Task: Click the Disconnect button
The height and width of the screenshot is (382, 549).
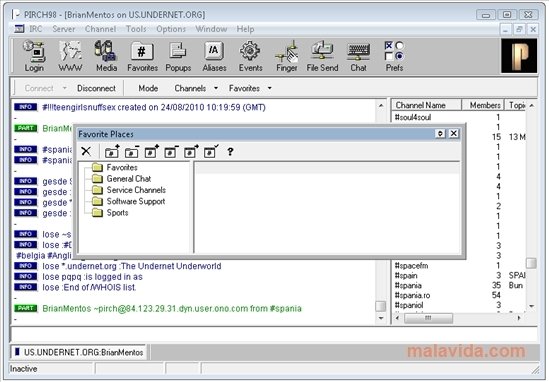Action: coord(96,88)
